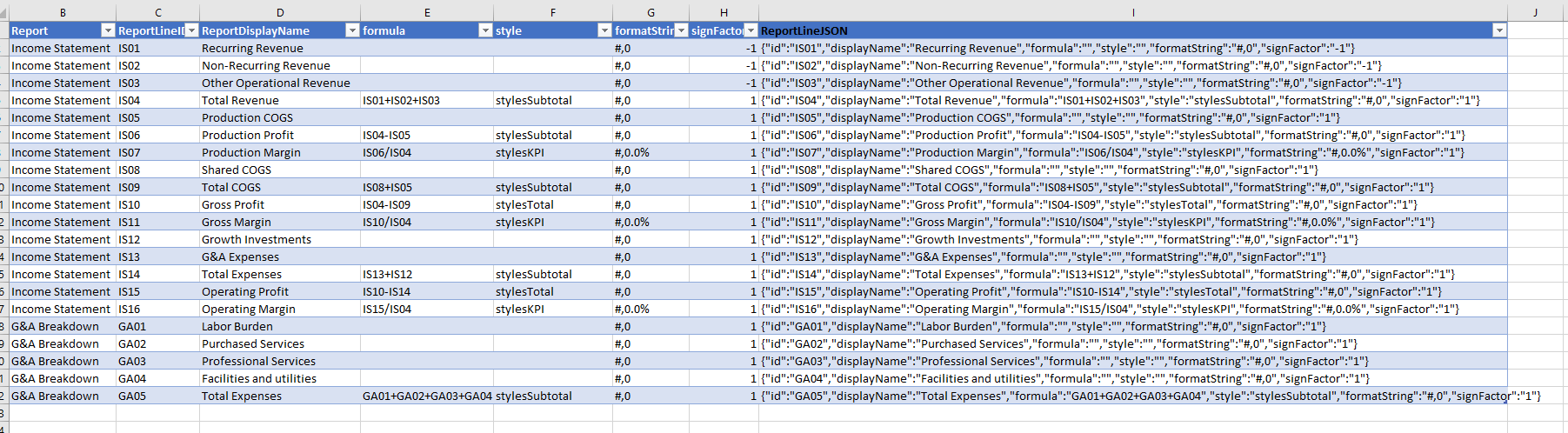
Task: Select stylesKPI cell in Operating Margin row
Action: tap(553, 309)
